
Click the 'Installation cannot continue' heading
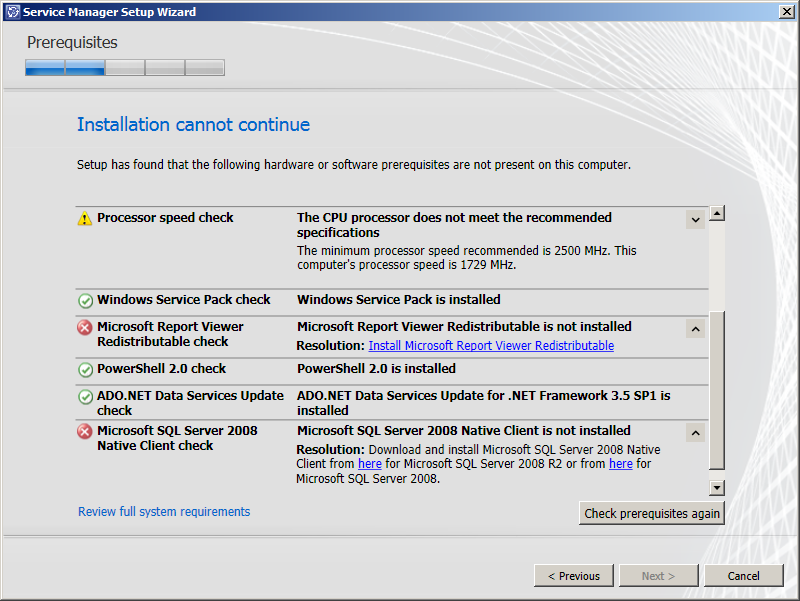click(193, 125)
